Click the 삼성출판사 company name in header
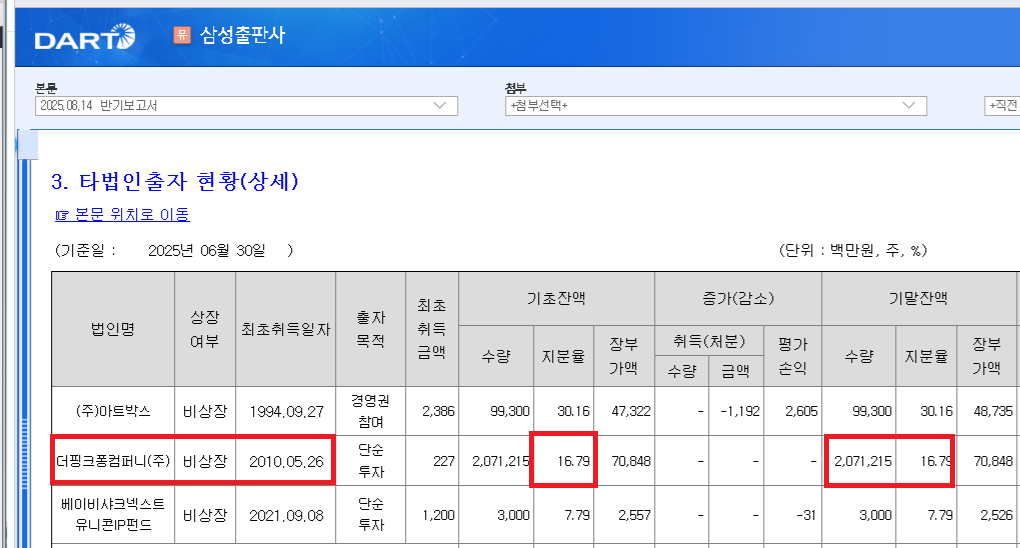This screenshot has height=548, width=1020. point(242,35)
